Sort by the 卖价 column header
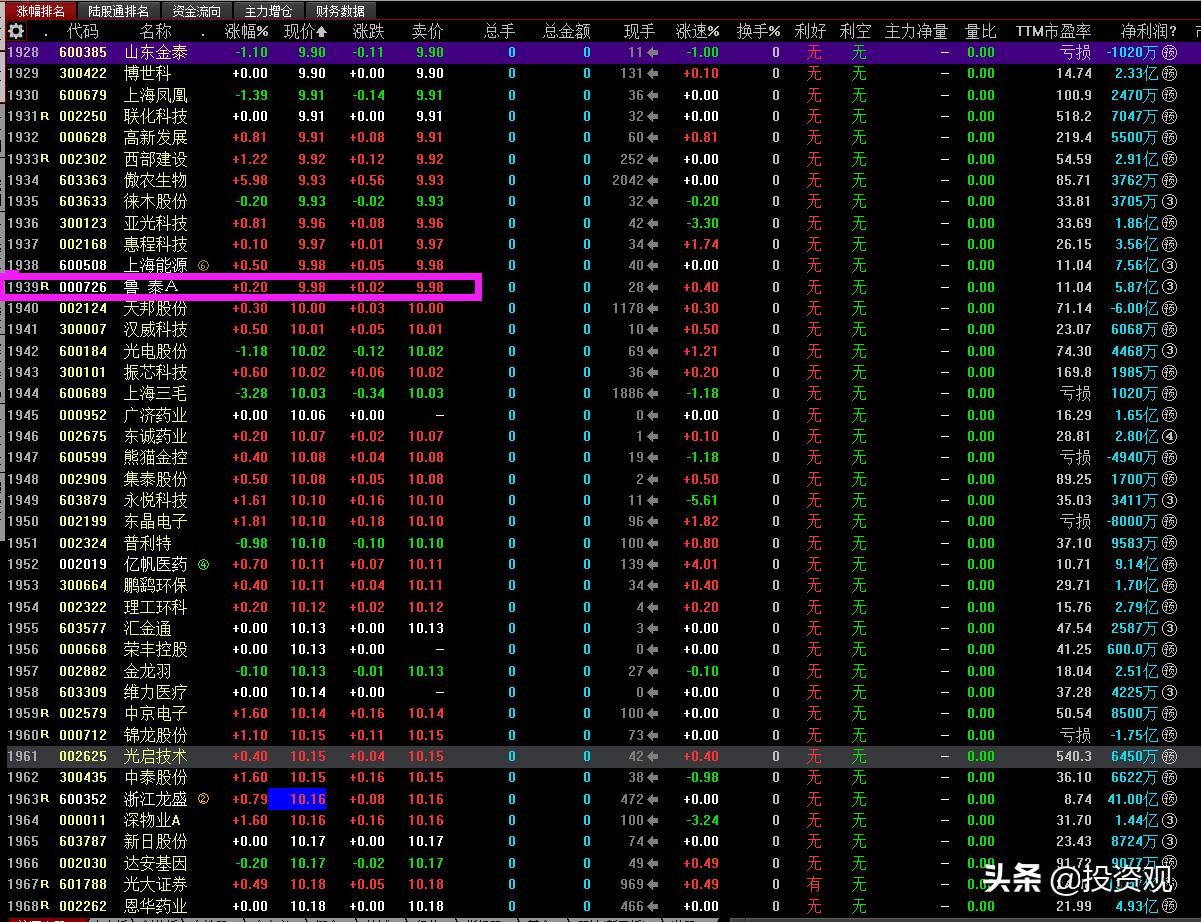The width and height of the screenshot is (1201, 922). (427, 32)
